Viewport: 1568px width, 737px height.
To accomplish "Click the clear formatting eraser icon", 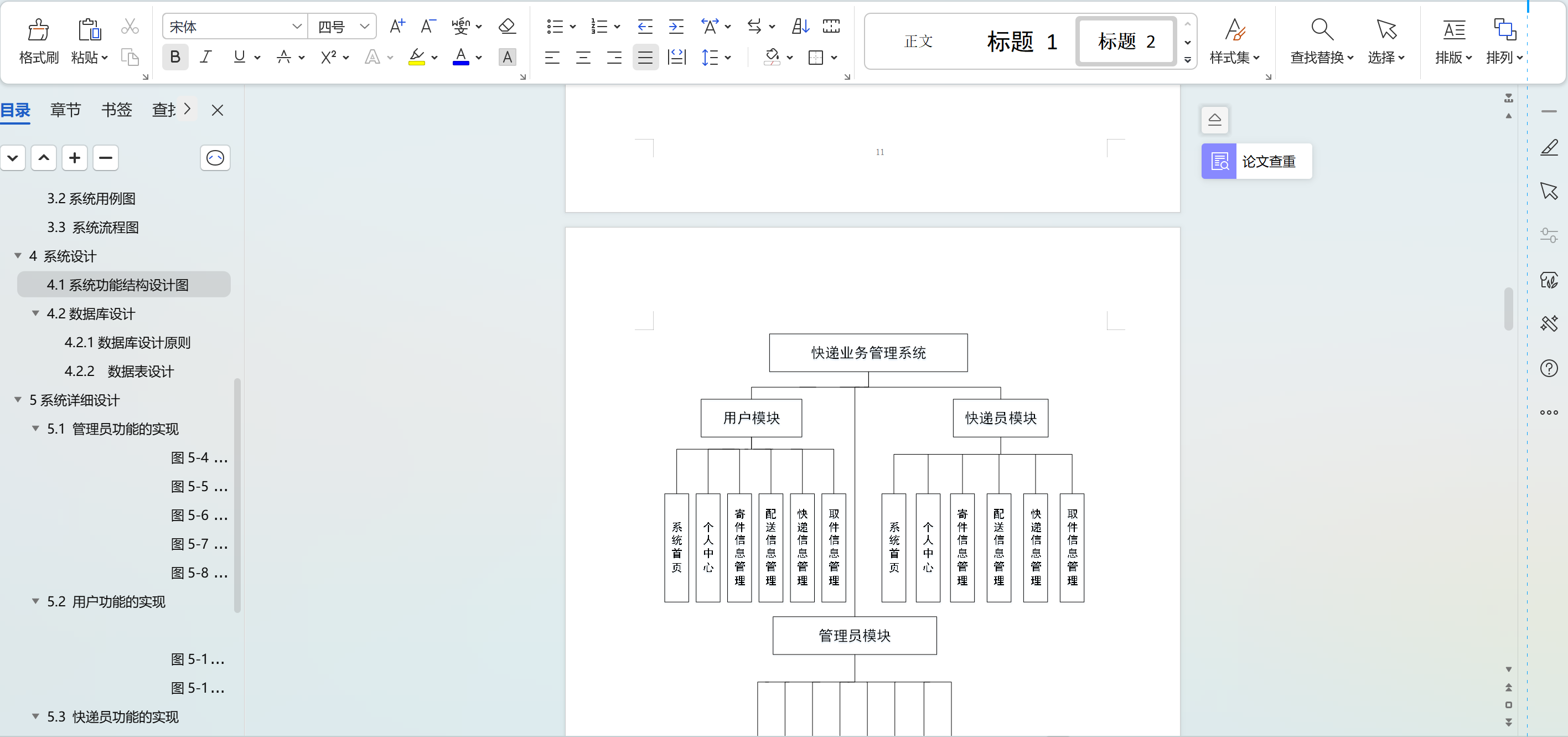I will point(506,26).
